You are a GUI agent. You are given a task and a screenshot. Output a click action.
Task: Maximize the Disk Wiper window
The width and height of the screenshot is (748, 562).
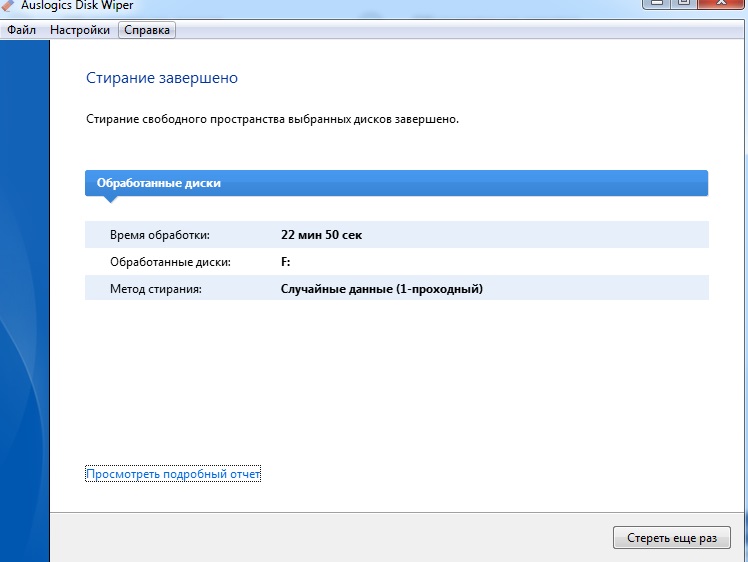click(x=684, y=4)
